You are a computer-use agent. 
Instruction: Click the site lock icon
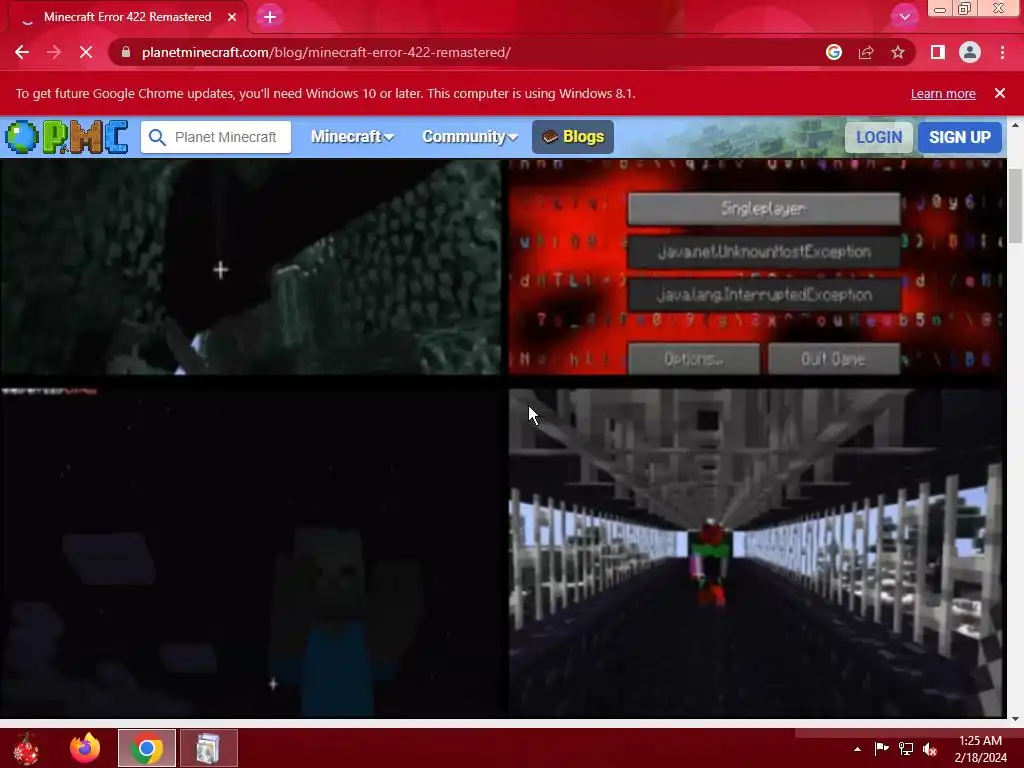click(126, 52)
